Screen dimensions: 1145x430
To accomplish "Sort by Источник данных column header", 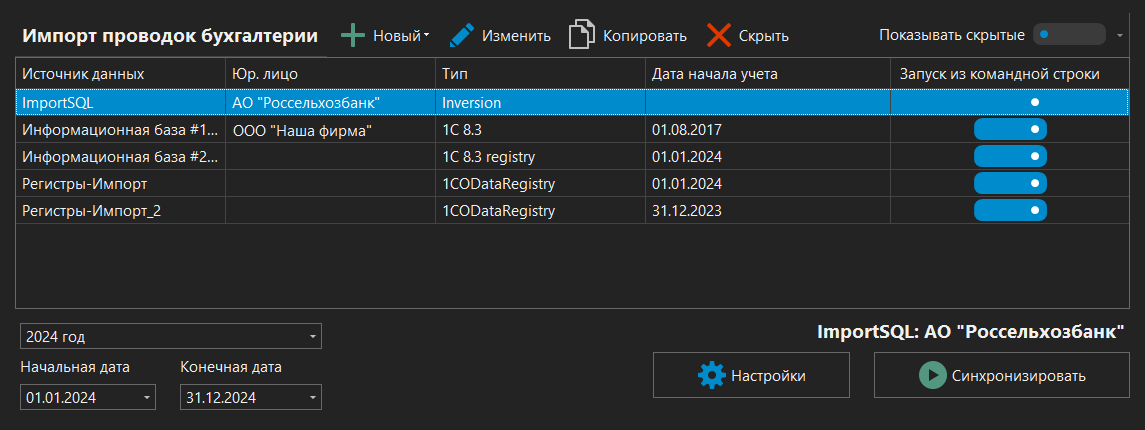I will 120,74.
